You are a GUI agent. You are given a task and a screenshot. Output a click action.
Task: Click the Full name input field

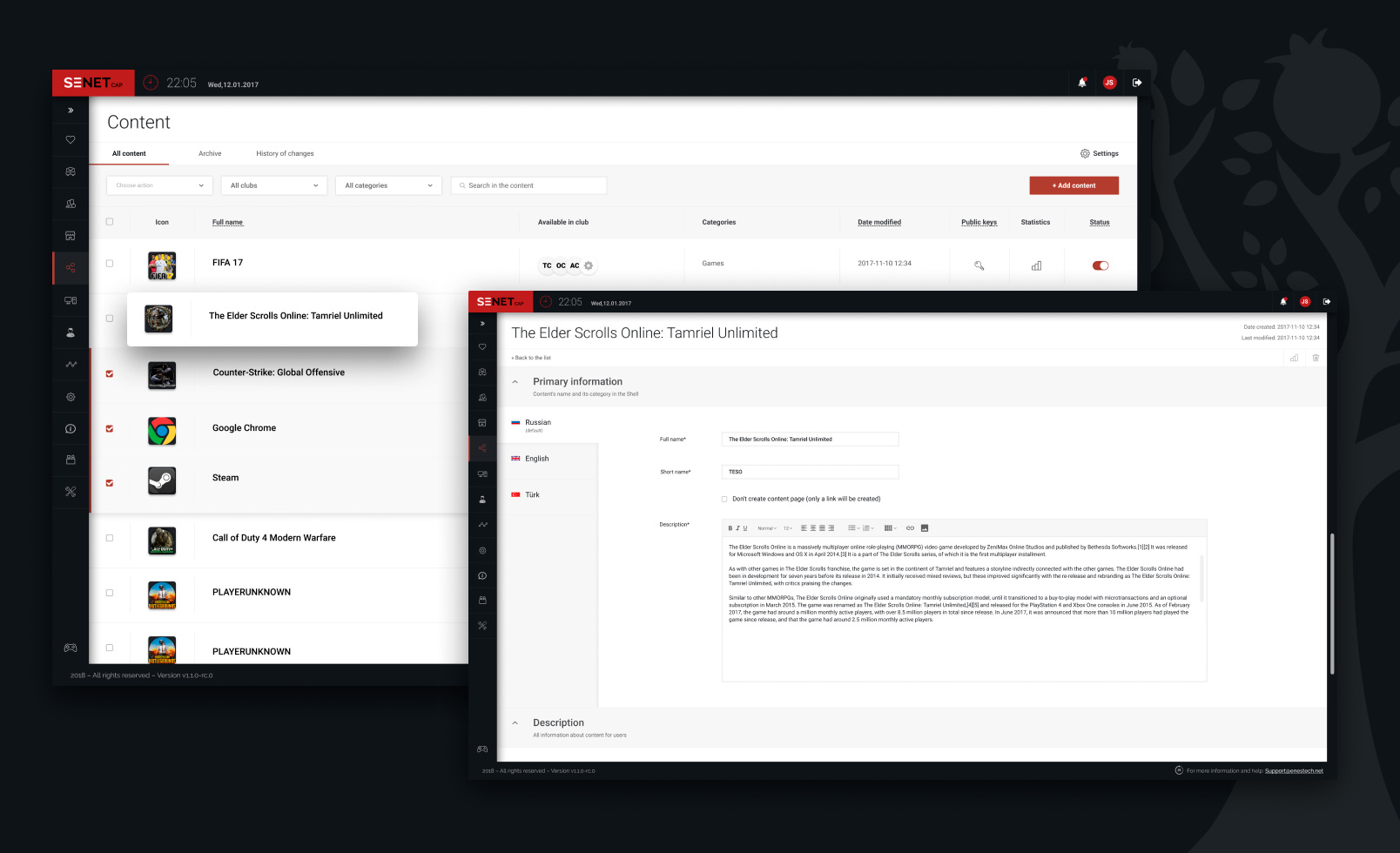[x=810, y=440]
